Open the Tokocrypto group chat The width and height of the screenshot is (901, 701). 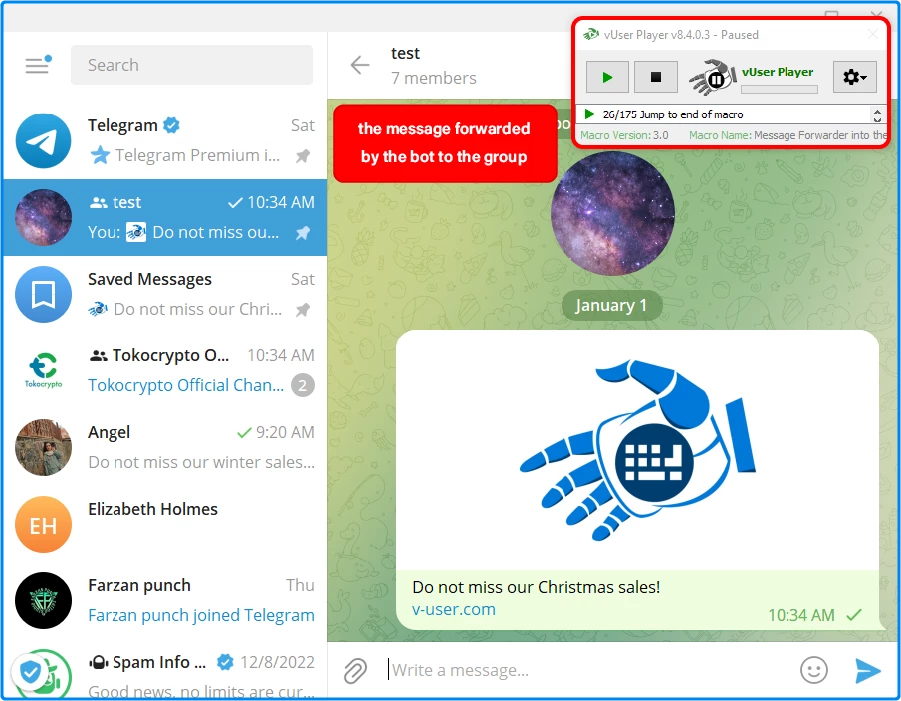pyautogui.click(x=165, y=371)
